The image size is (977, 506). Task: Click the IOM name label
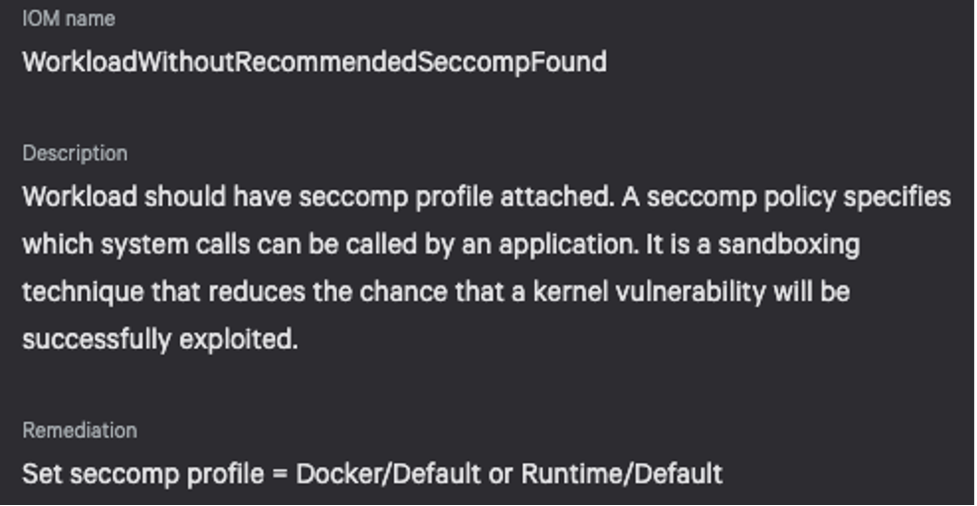[x=69, y=19]
